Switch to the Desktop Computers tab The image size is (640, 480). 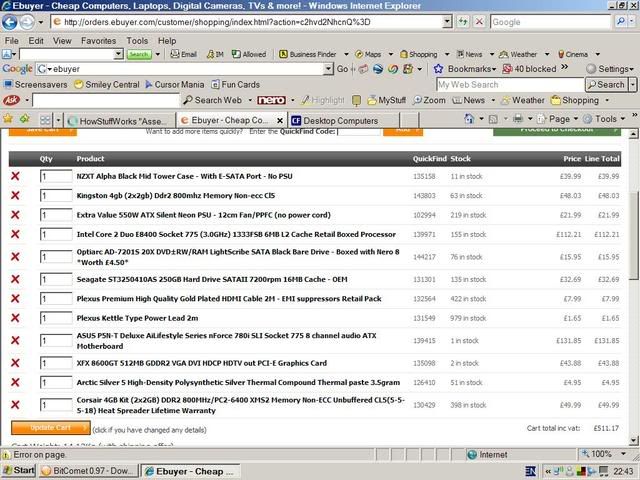pyautogui.click(x=343, y=120)
